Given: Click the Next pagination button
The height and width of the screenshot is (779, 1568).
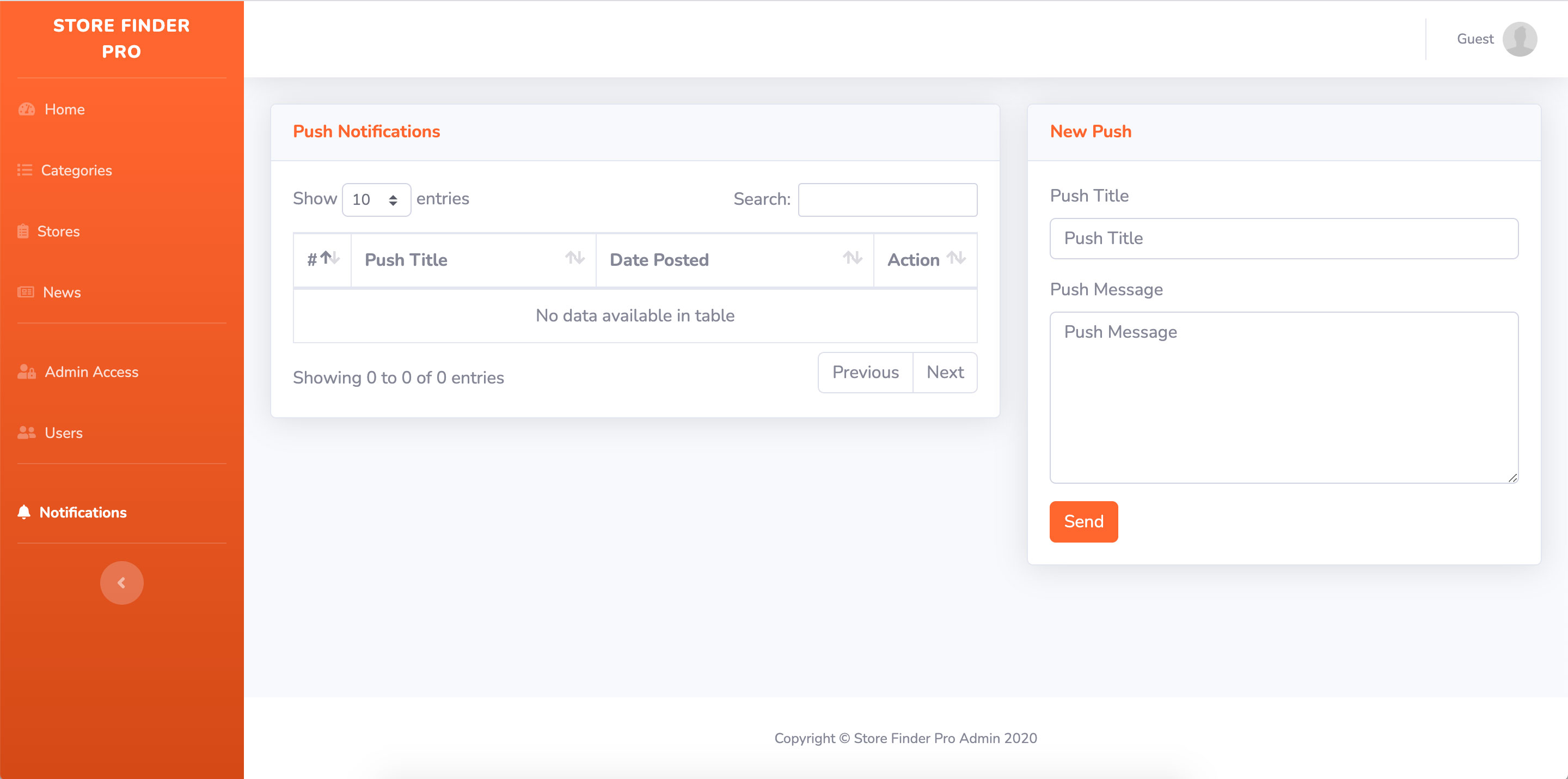Looking at the screenshot, I should (944, 372).
